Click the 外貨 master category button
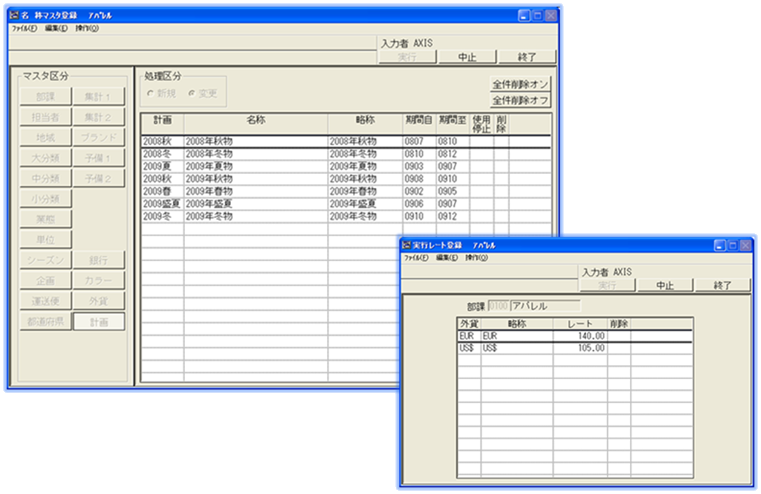 point(101,301)
